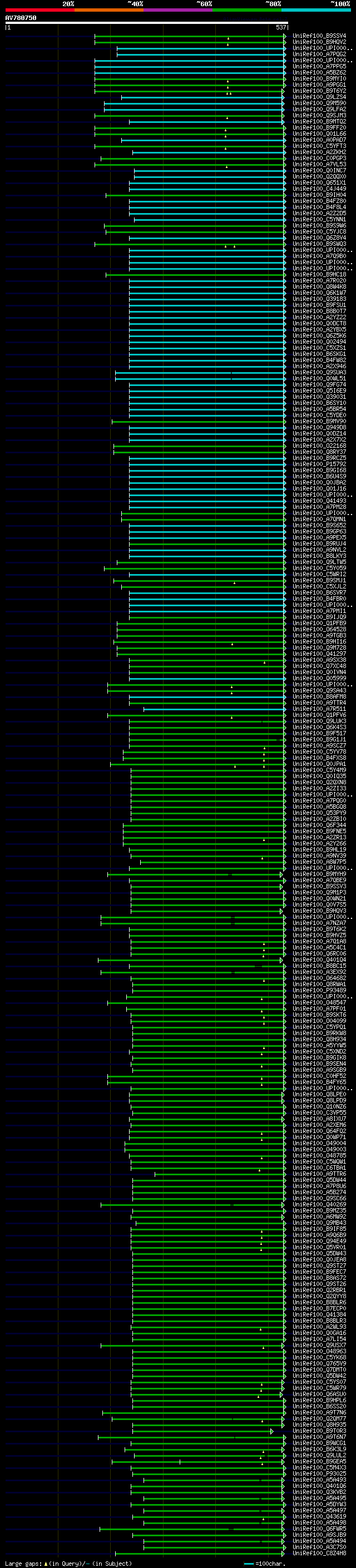The height and width of the screenshot is (1568, 356).
Task: Select hit label UniRef100_A9T7N6
Action: click(x=319, y=1413)
